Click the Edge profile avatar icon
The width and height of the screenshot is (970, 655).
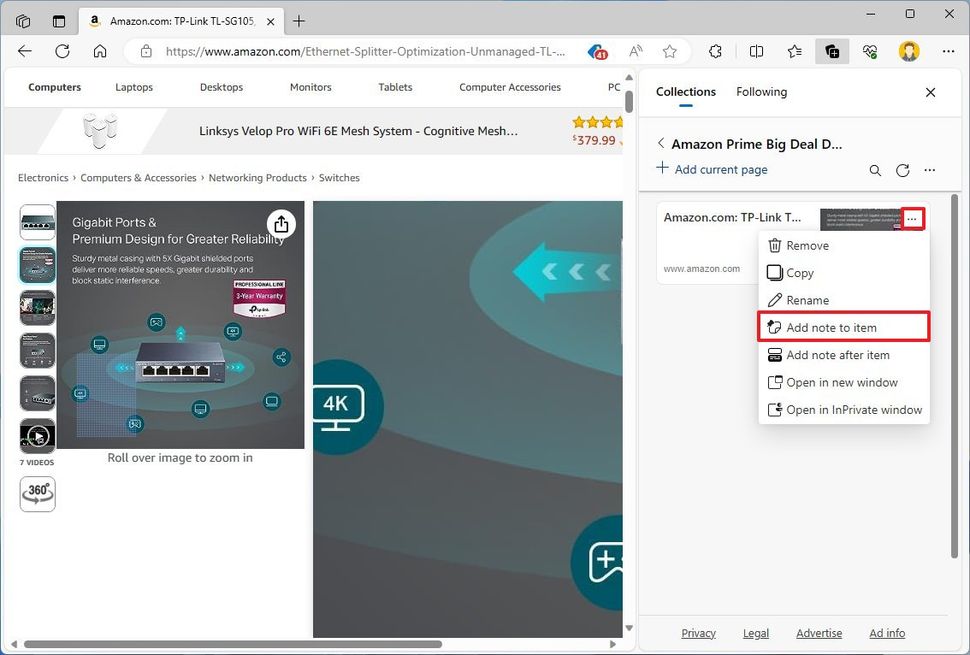click(x=910, y=51)
